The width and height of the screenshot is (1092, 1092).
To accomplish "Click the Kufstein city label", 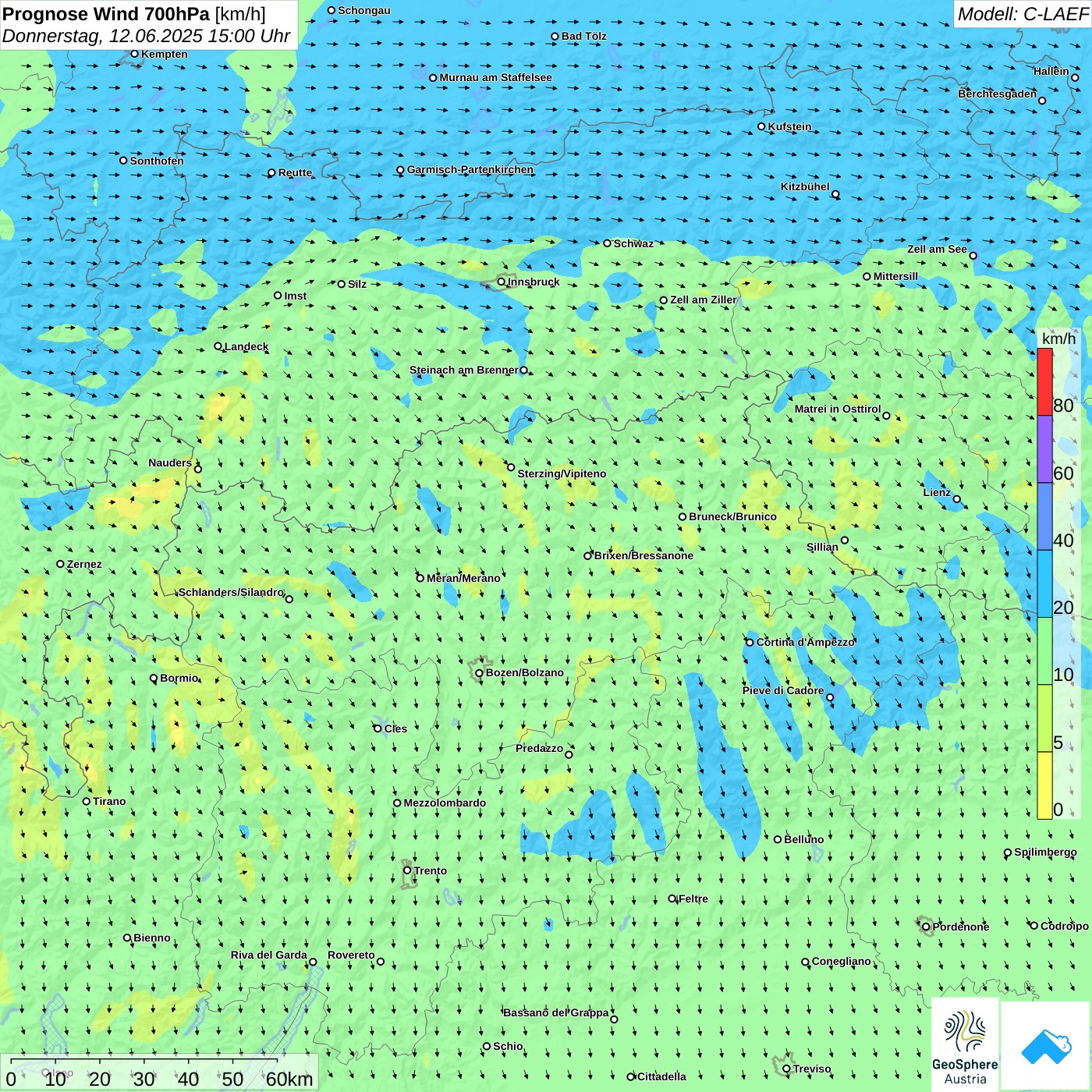I will (x=789, y=126).
